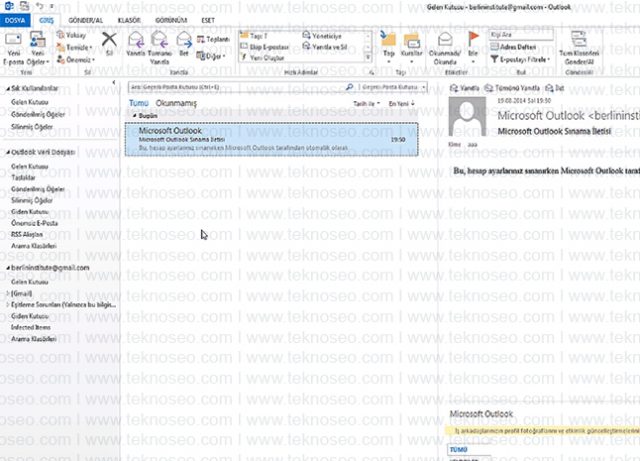Screen dimensions: 640x461
Task: Select Önemsiz E-Posta folder
Action: (x=34, y=223)
